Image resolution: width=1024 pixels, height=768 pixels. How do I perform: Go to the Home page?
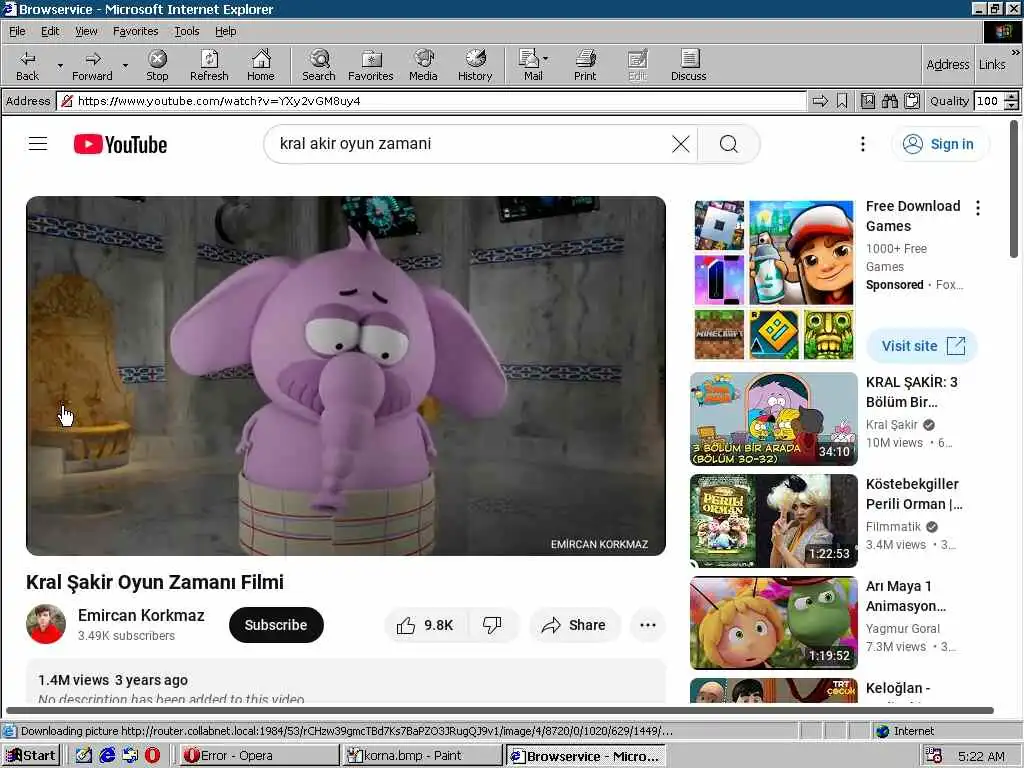click(x=261, y=65)
